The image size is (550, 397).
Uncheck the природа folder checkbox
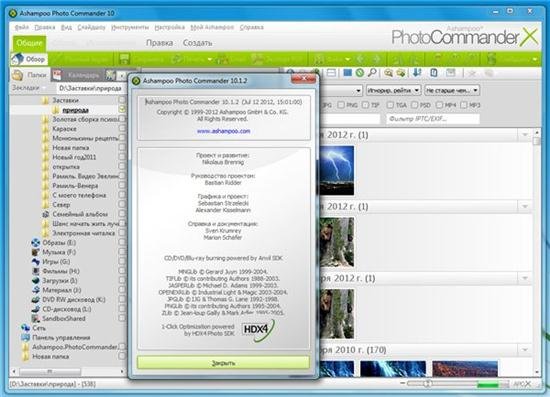pos(122,109)
